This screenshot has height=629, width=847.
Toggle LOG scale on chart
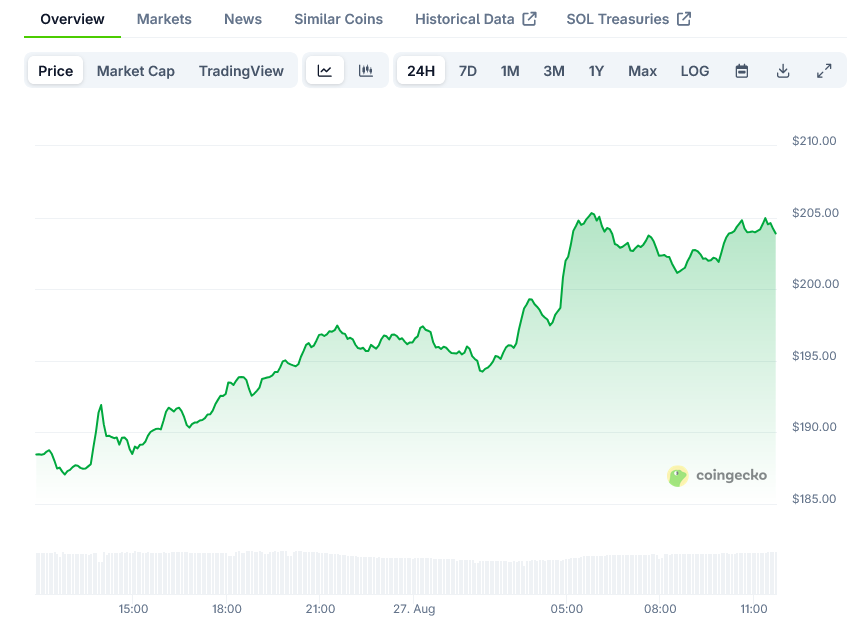tap(695, 71)
